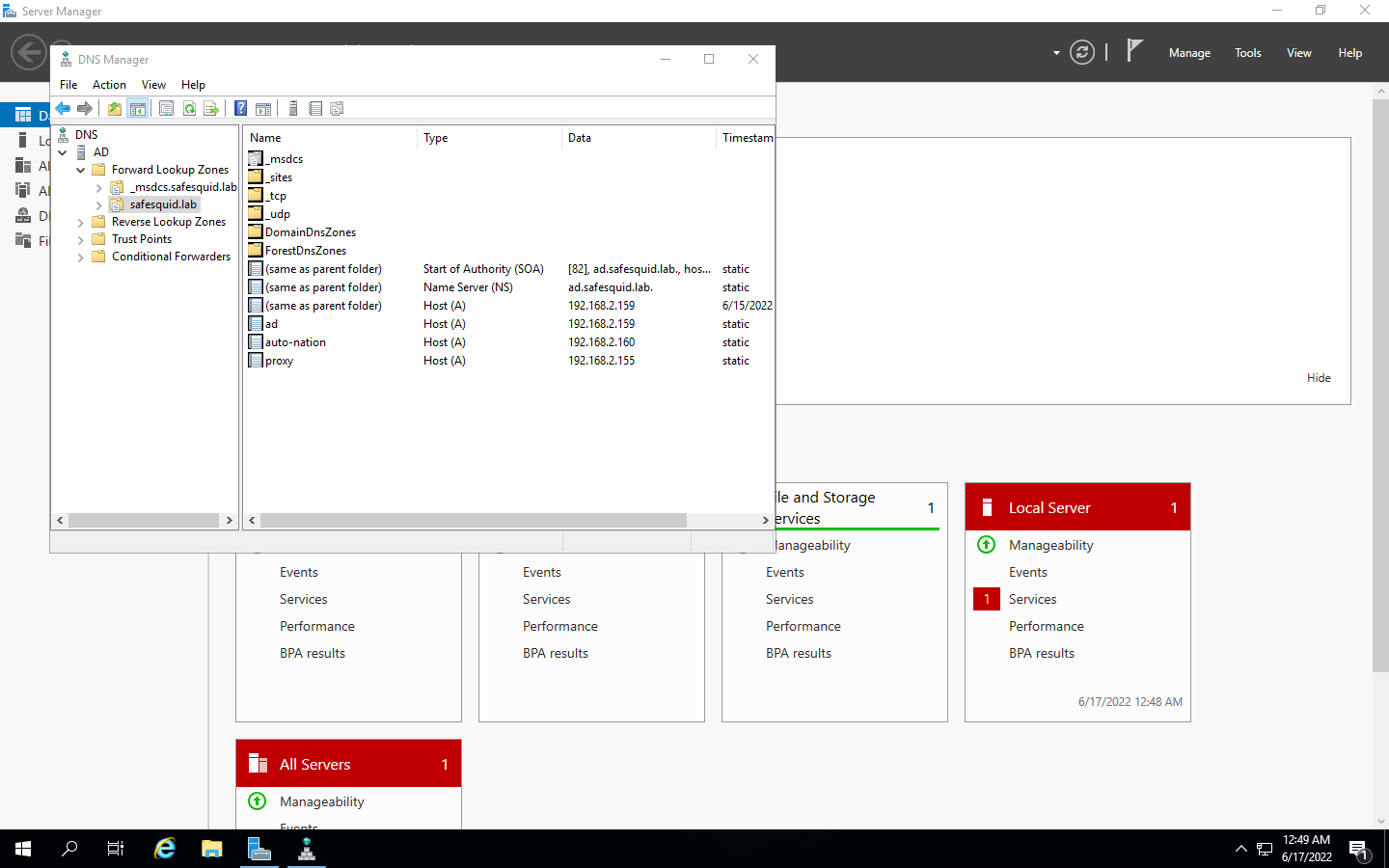Click the blue Help question mark icon
This screenshot has height=868, width=1389.
pos(241,109)
